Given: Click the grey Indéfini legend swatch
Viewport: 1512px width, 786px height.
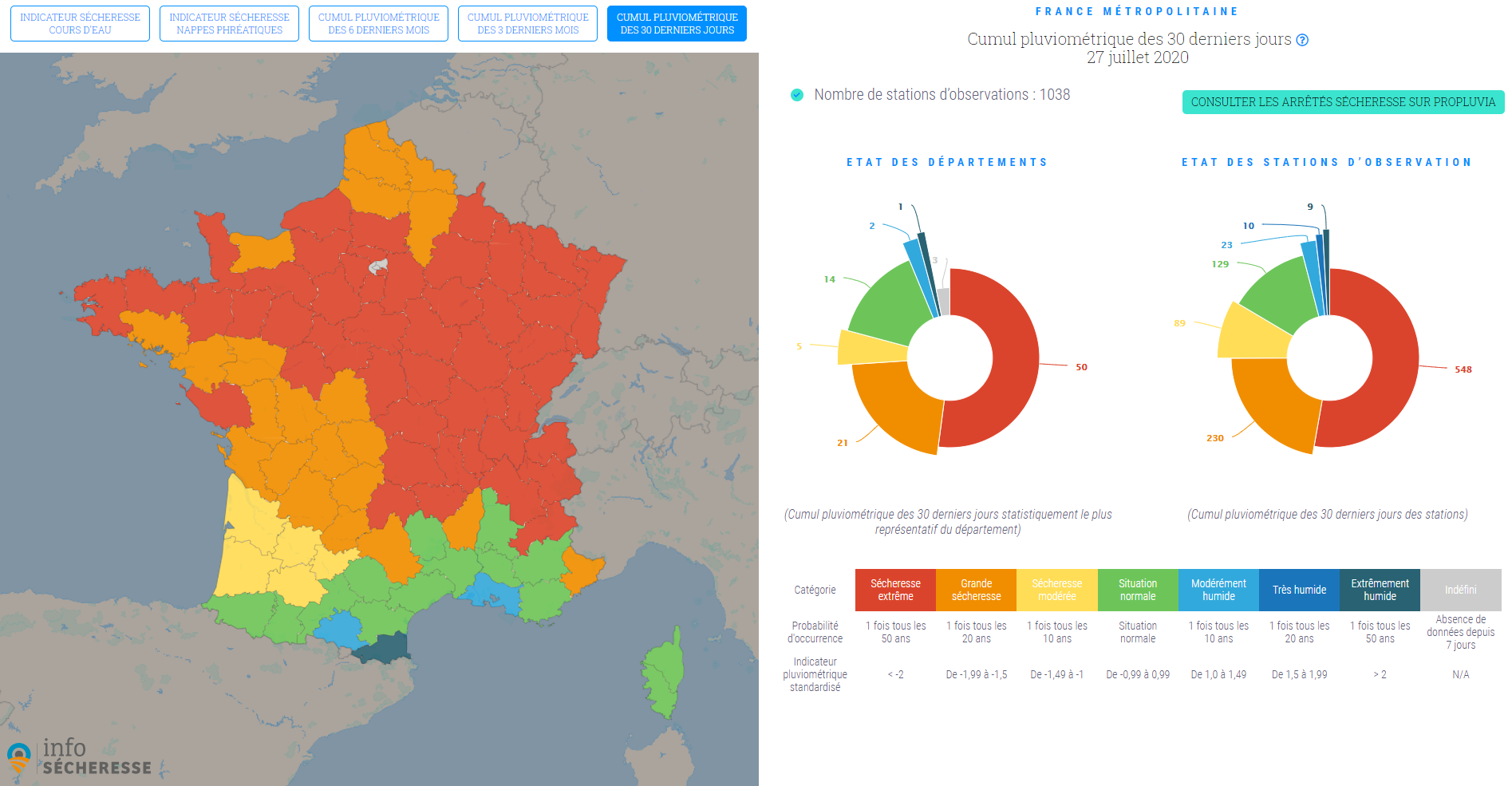Looking at the screenshot, I should point(1460,590).
